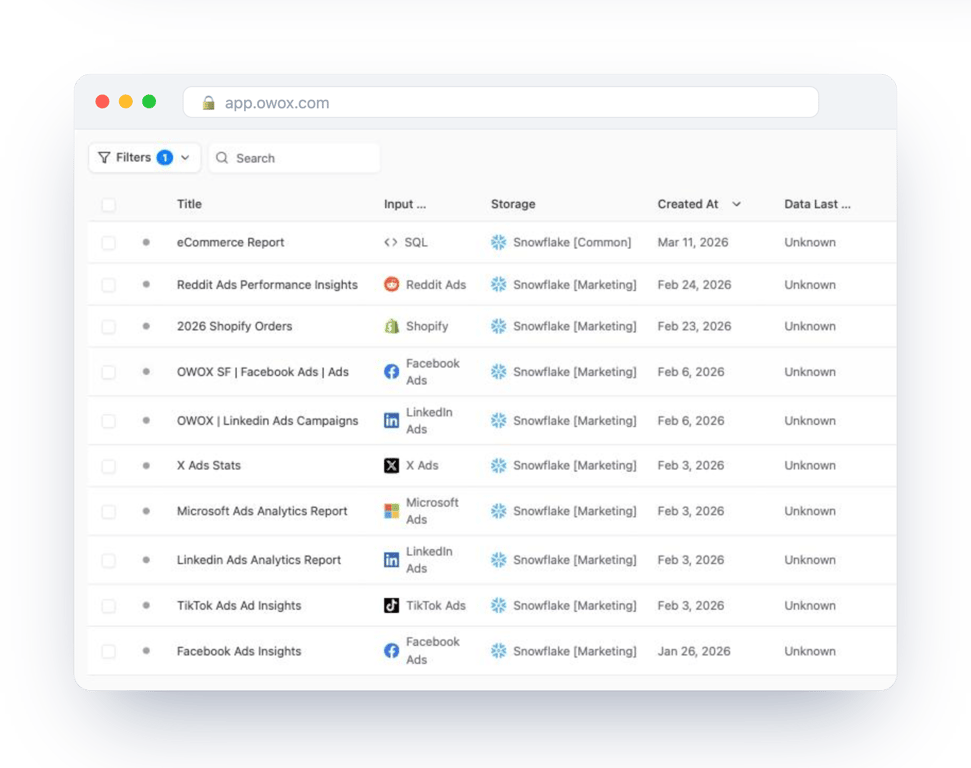
Task: Click Snowflake icon in Microsoft Ads row
Action: tap(499, 511)
